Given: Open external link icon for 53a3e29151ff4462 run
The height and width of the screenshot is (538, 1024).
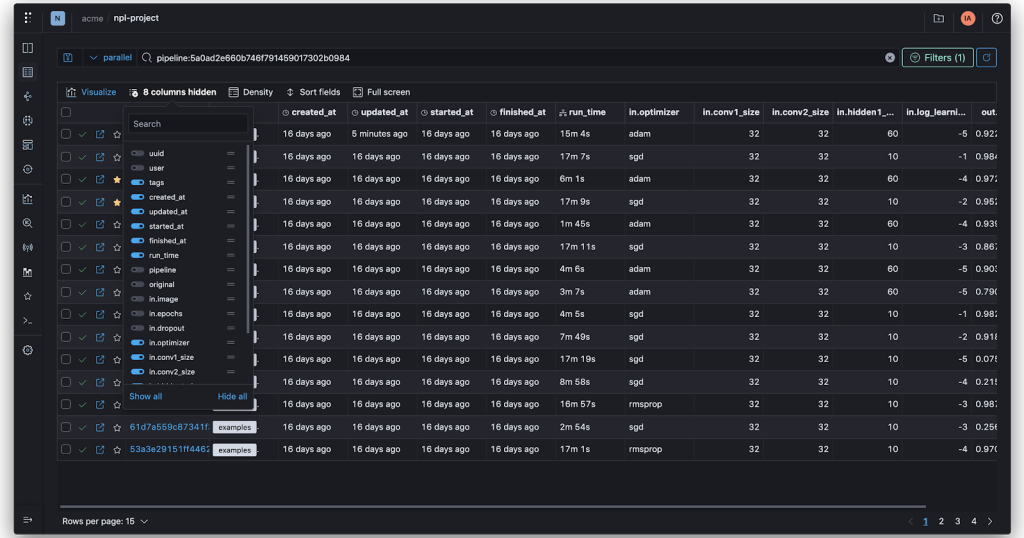Looking at the screenshot, I should pos(100,450).
